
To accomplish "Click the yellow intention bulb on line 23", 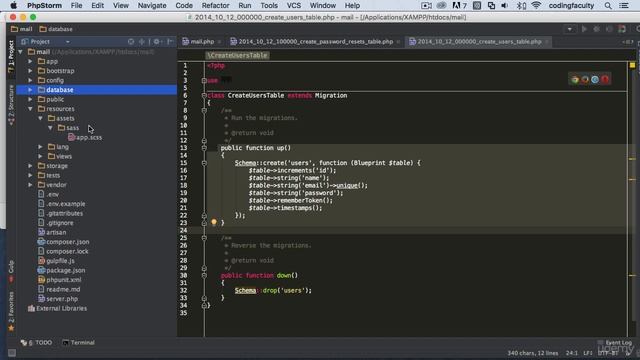I will point(214,222).
